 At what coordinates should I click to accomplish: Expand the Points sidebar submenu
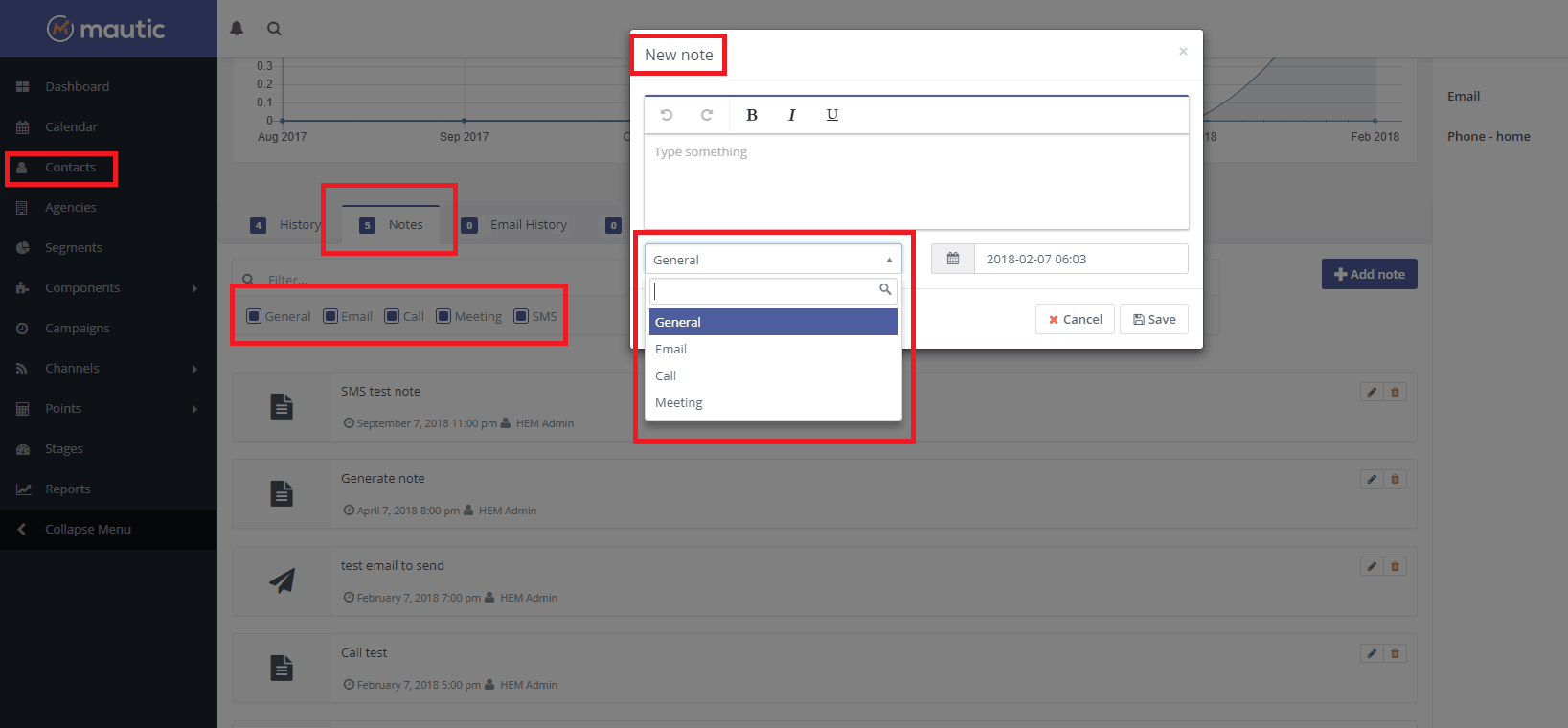coord(194,409)
